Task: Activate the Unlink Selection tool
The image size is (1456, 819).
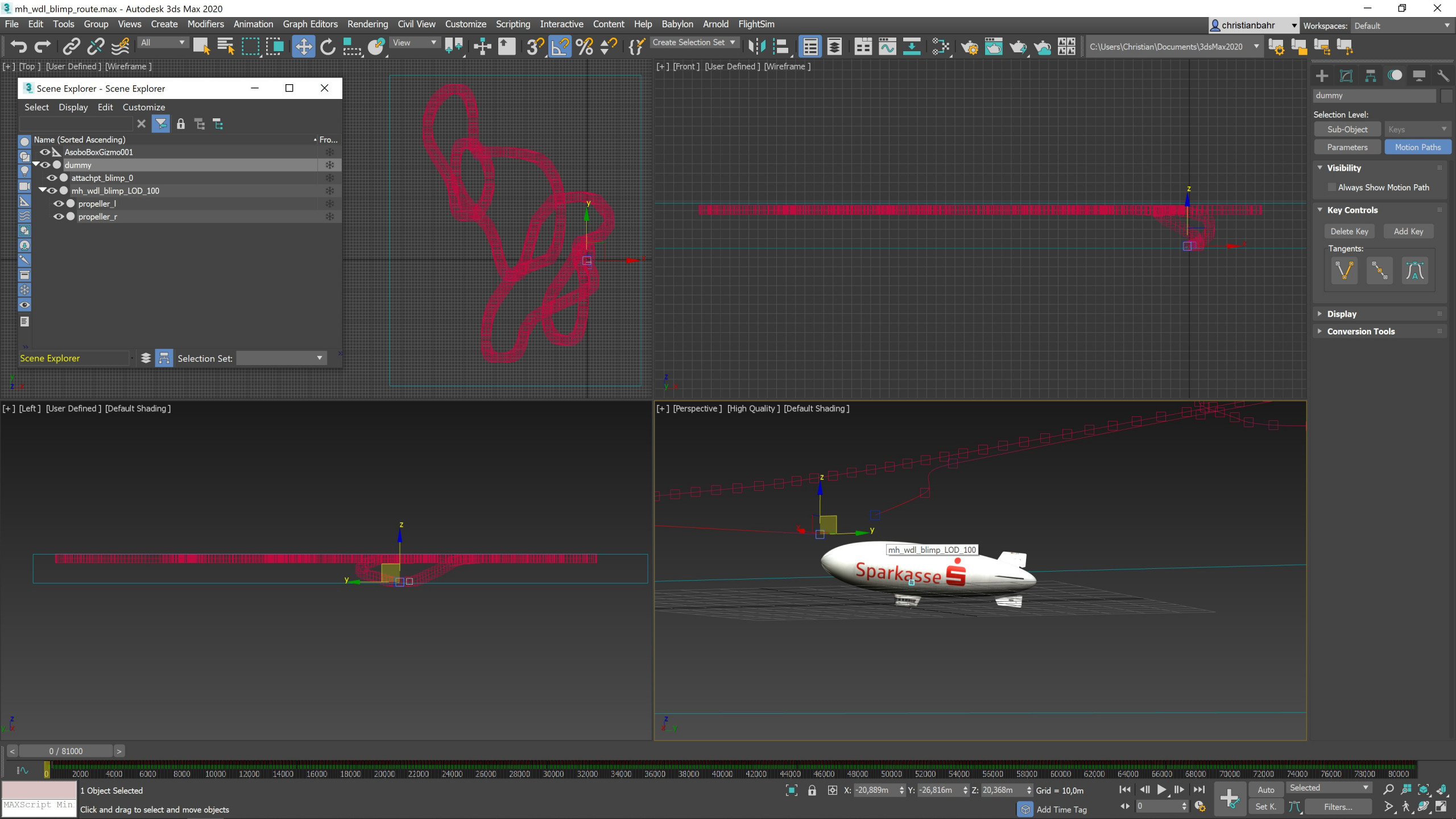Action: coord(96,46)
